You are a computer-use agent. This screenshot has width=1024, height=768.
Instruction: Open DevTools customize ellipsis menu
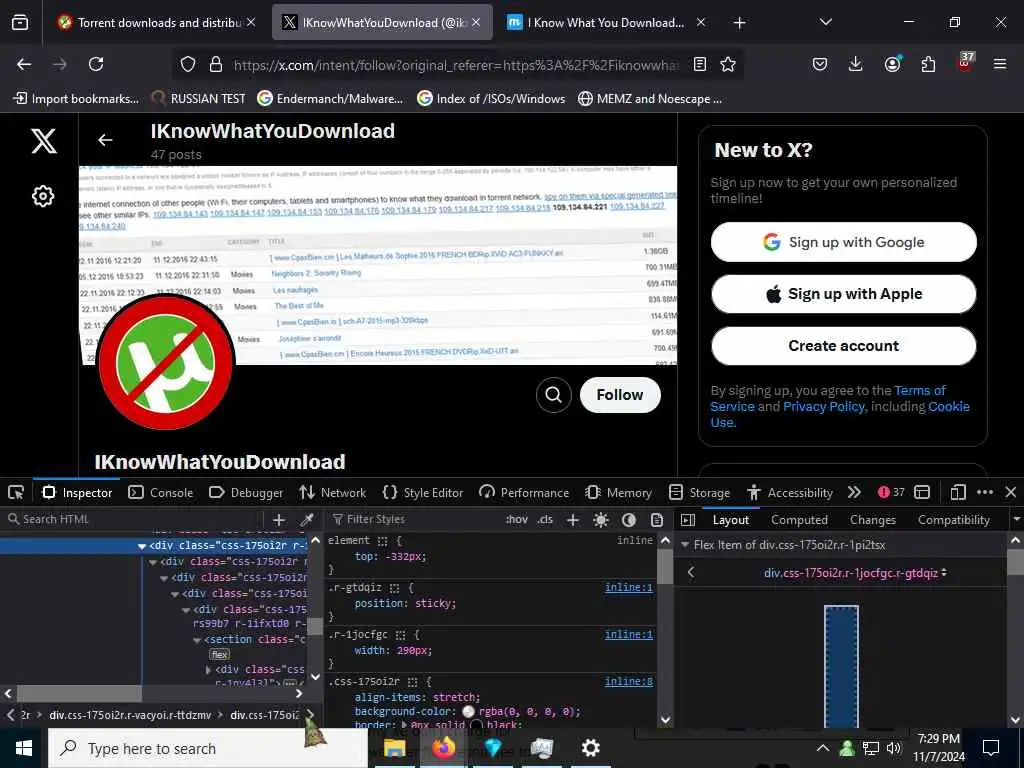pyautogui.click(x=985, y=492)
